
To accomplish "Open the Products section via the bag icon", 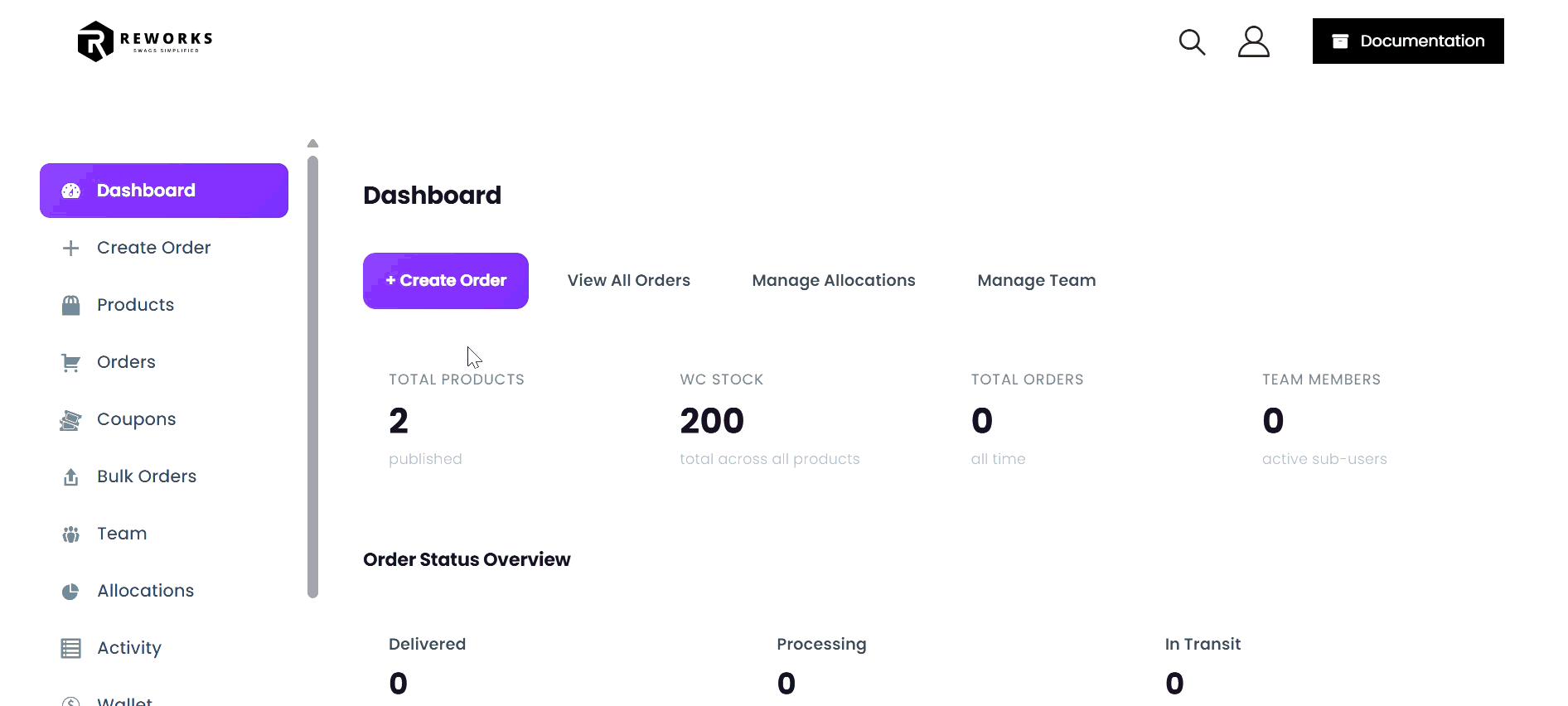I will [70, 304].
